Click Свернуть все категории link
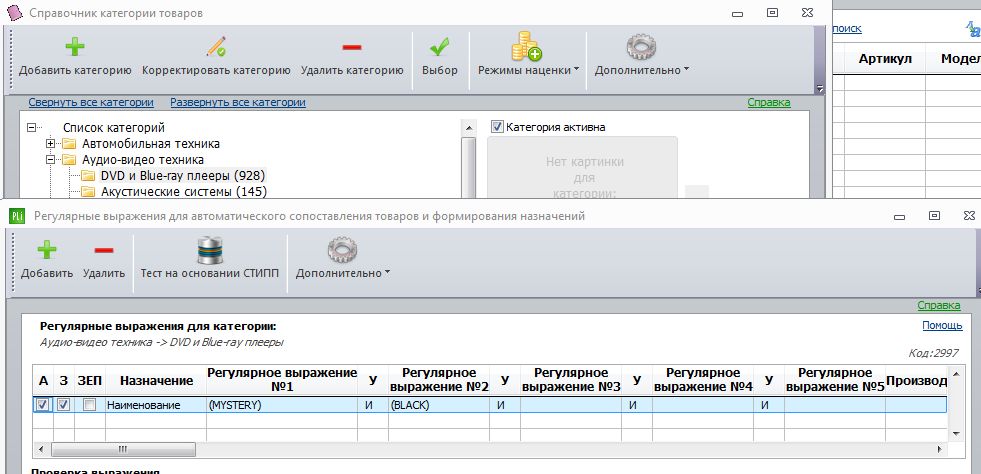Viewport: 981px width, 474px height. [91, 103]
